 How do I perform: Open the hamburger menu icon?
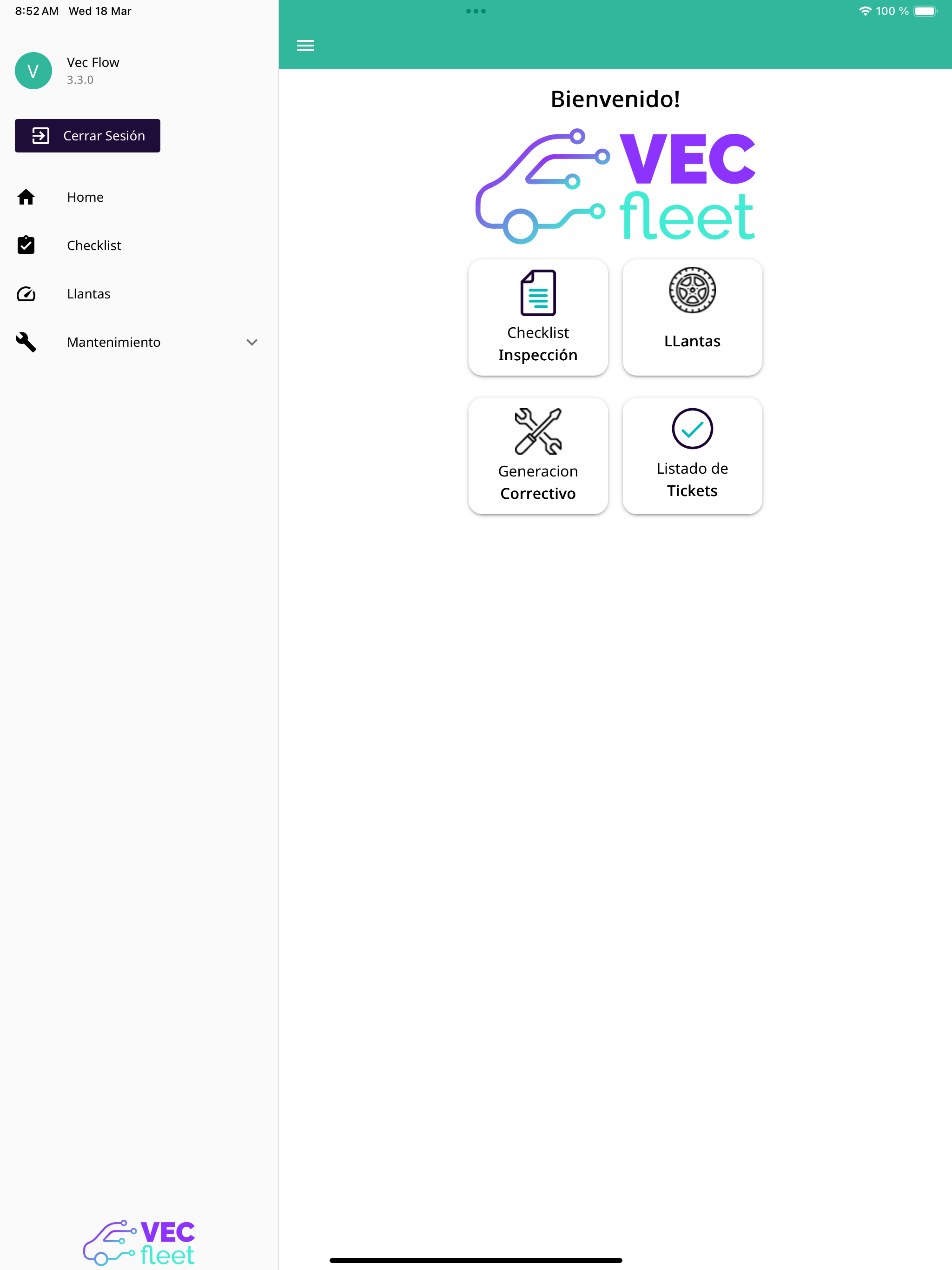click(305, 46)
